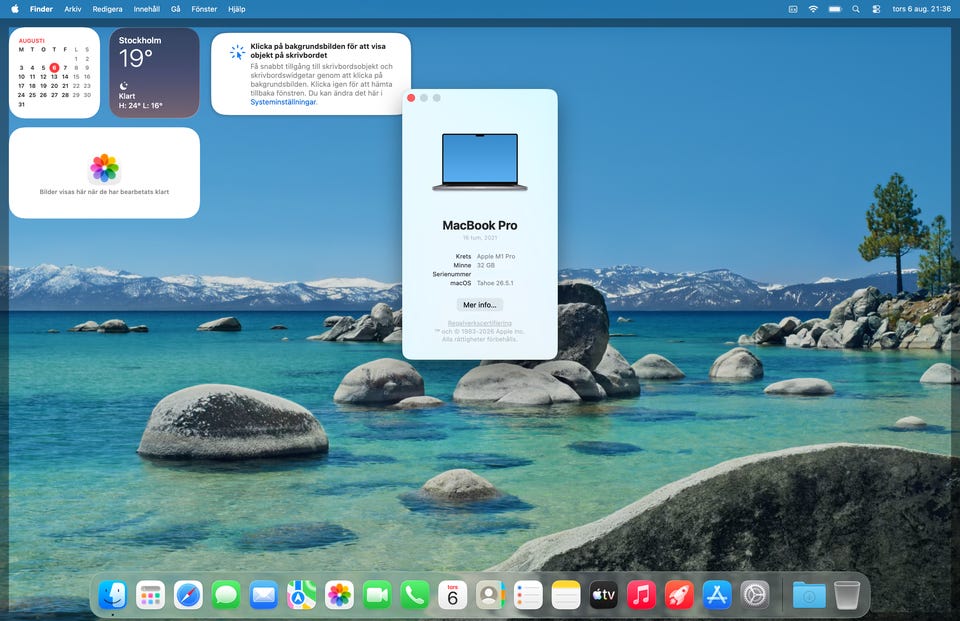Open the Augusti calendar widget

coord(54,73)
